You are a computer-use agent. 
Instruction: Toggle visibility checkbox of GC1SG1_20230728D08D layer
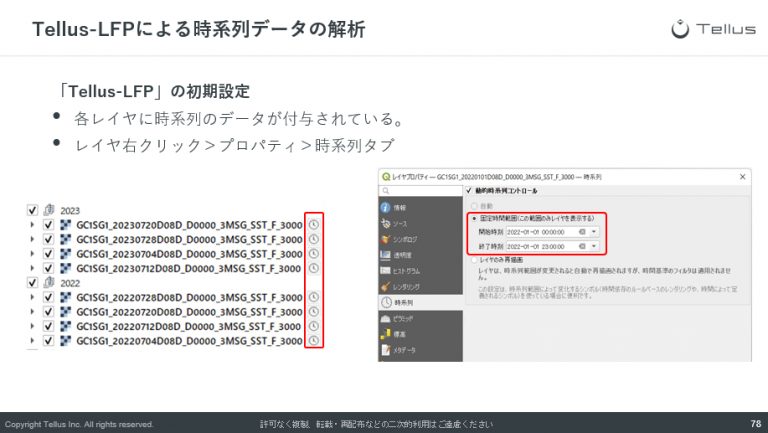(48, 239)
